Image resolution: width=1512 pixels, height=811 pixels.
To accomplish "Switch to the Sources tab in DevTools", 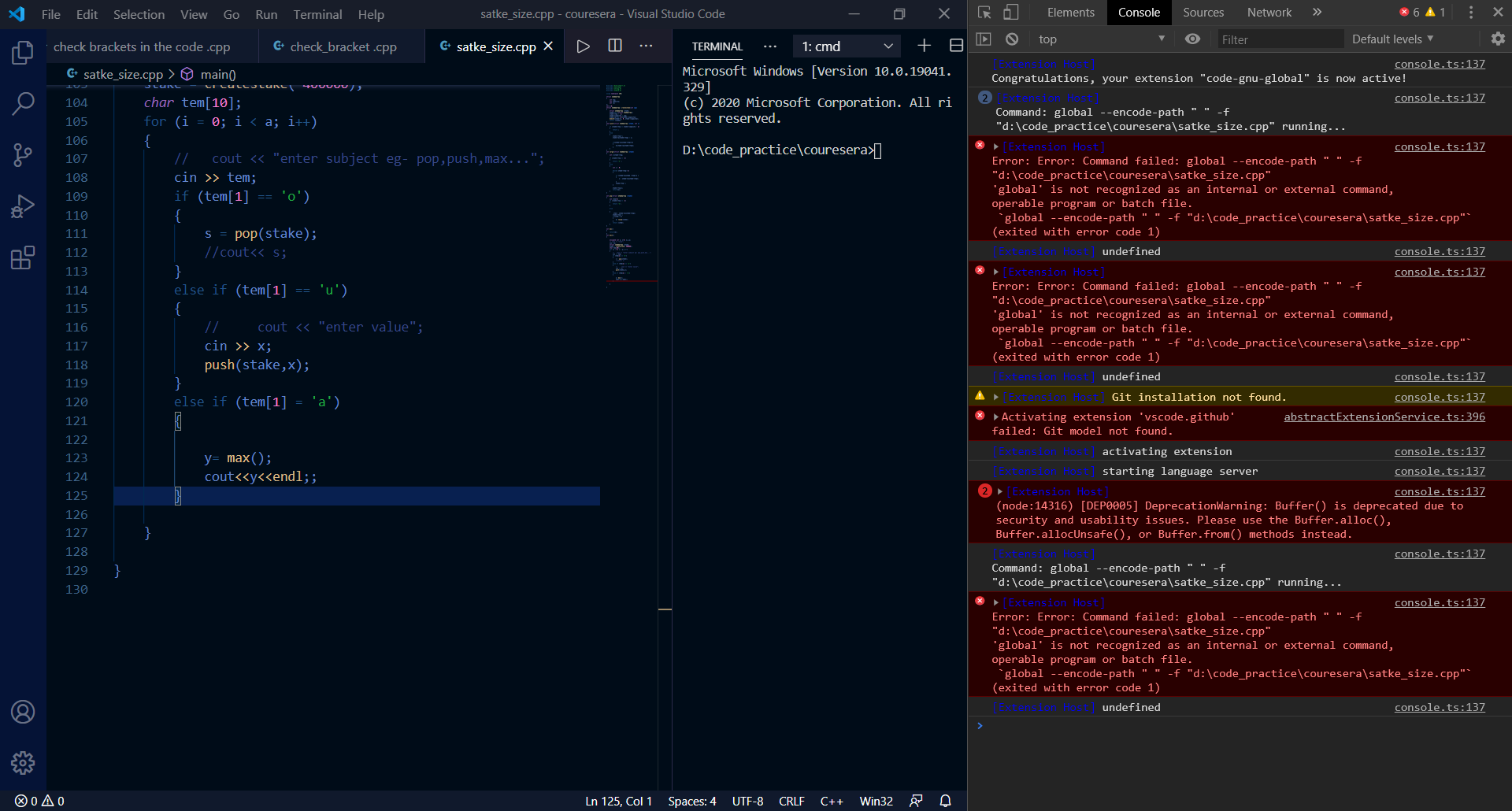I will [x=1203, y=12].
